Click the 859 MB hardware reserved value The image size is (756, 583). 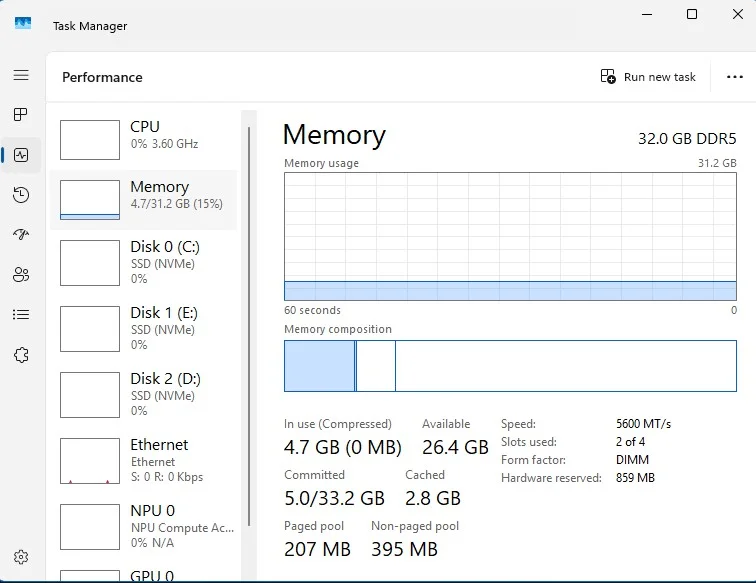click(x=635, y=478)
